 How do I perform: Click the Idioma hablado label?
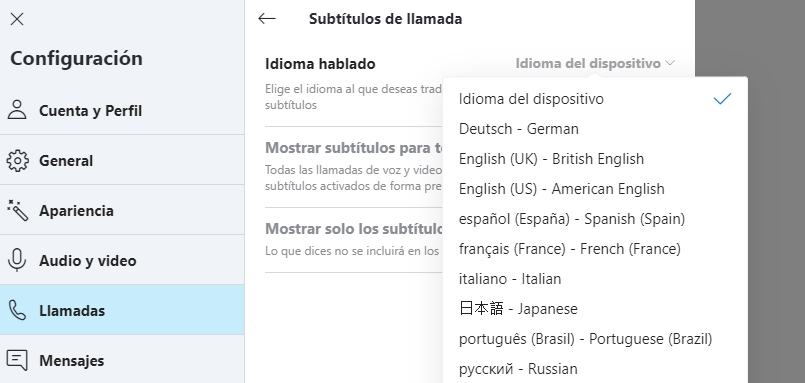320,64
